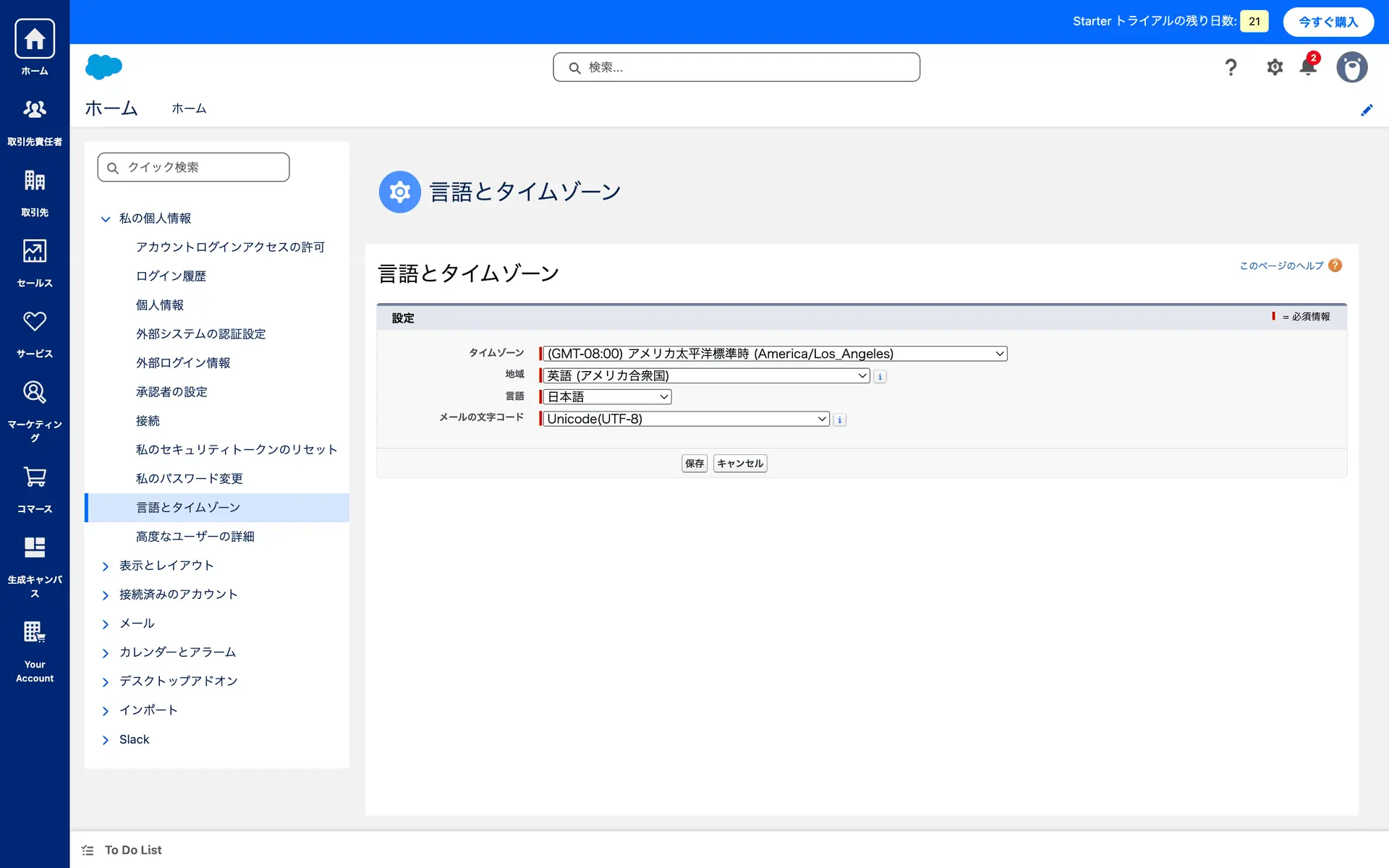
Task: Click the edit pencil icon
Action: pos(1367,110)
